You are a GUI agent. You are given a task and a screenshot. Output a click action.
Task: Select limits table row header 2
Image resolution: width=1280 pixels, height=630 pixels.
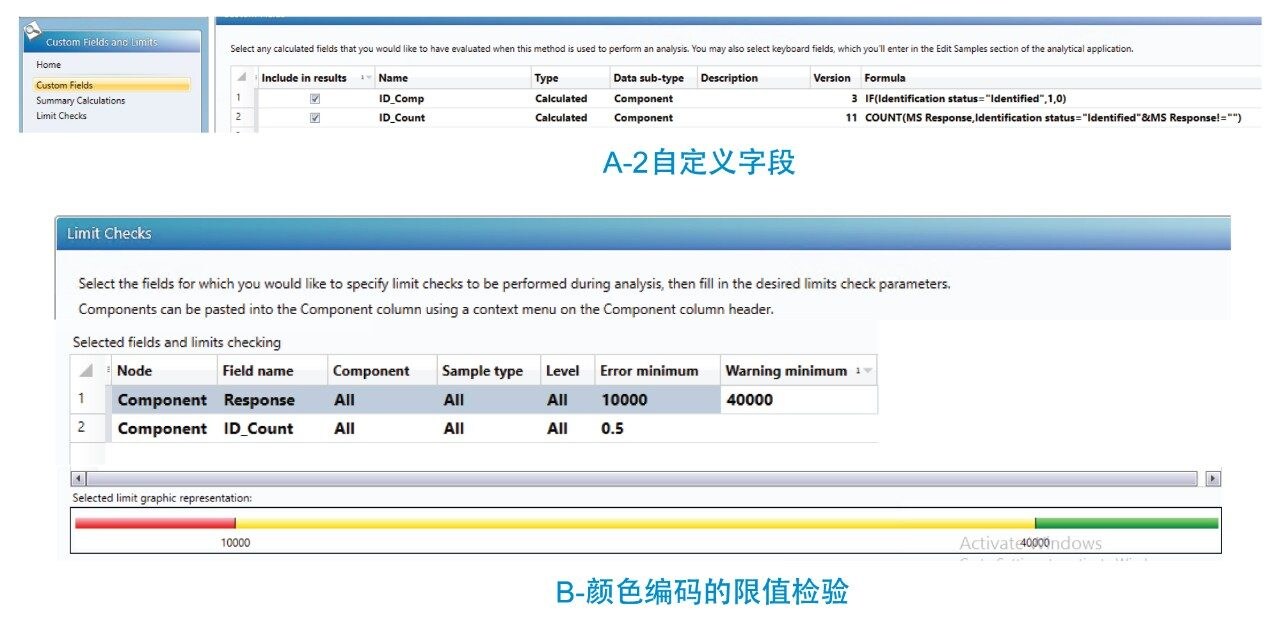(87, 428)
